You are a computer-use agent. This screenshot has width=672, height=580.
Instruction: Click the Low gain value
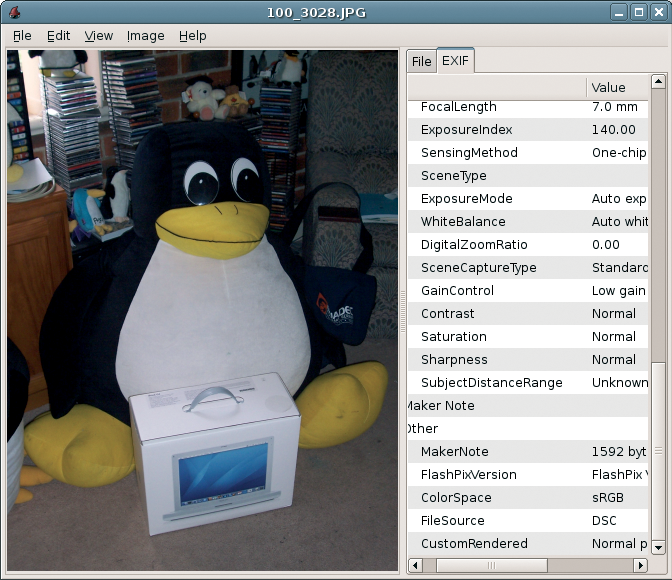tap(618, 291)
